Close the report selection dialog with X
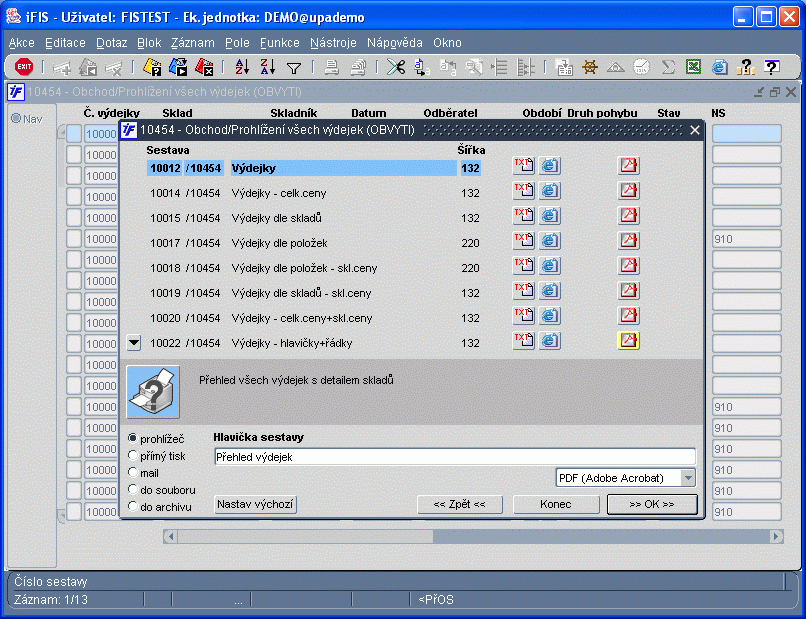Viewport: 806px width, 619px height. click(695, 130)
